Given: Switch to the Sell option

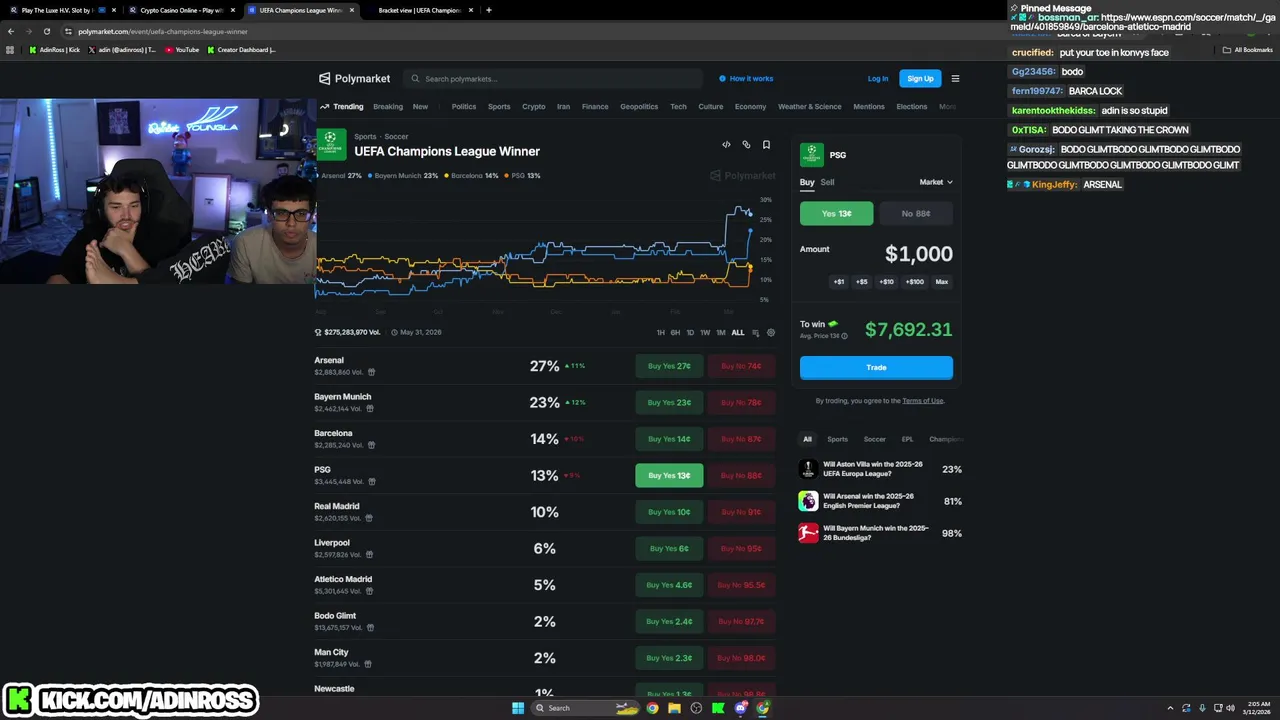Looking at the screenshot, I should [x=828, y=182].
